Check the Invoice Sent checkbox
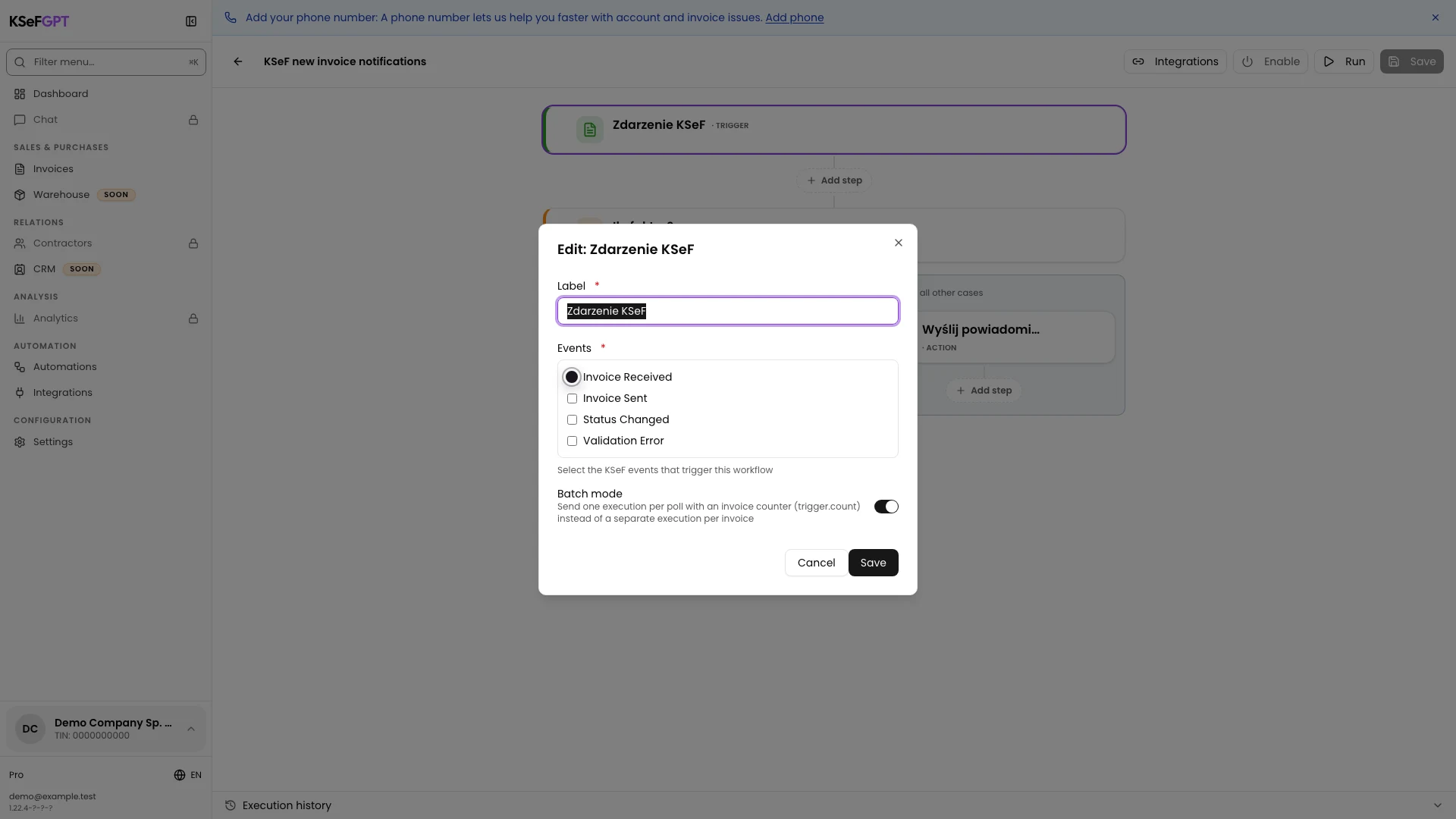The width and height of the screenshot is (1456, 819). click(573, 399)
